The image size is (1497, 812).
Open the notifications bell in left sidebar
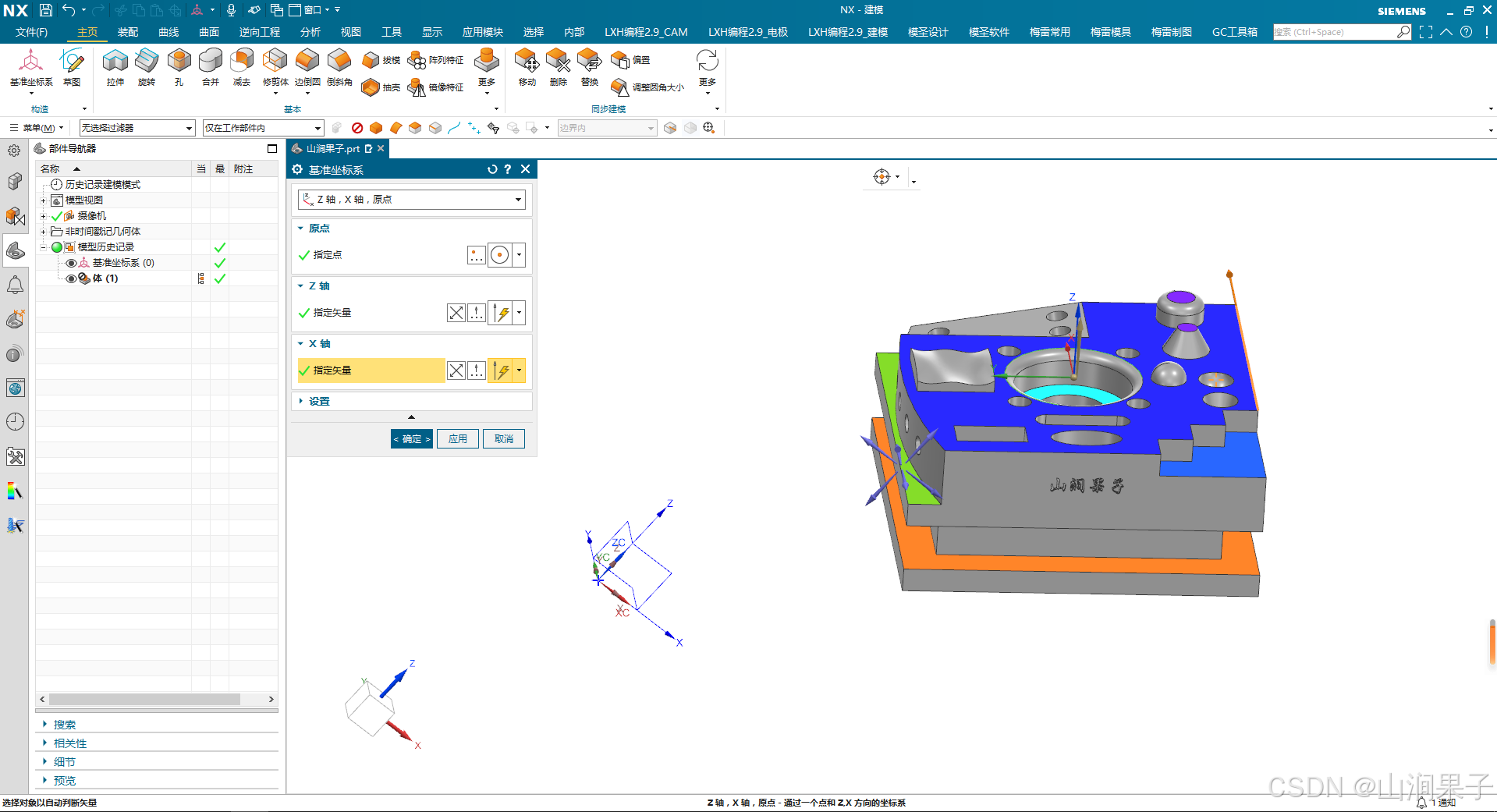(x=15, y=285)
